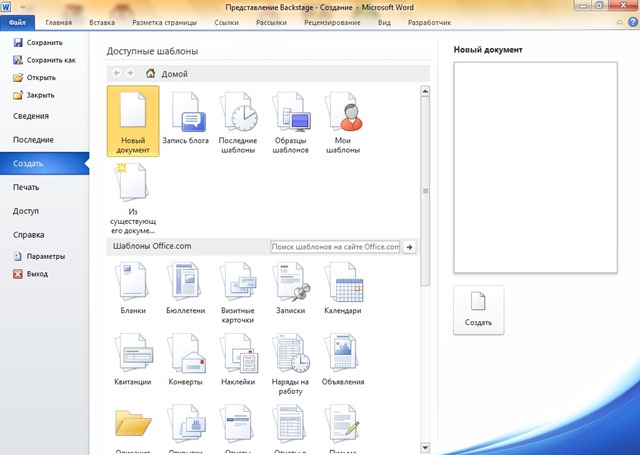Open Параметры settings
640x455 pixels.
(x=45, y=256)
